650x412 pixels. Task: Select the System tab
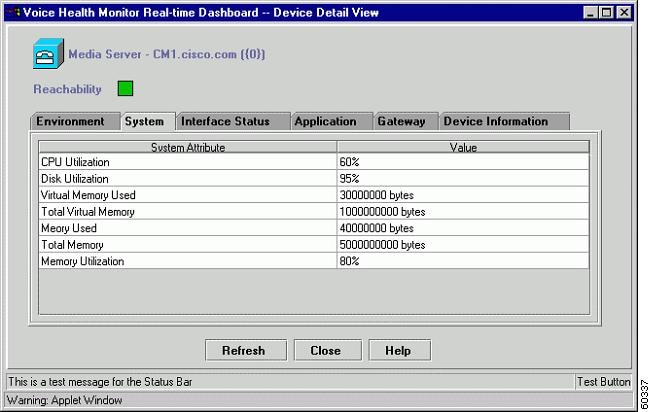(x=148, y=121)
